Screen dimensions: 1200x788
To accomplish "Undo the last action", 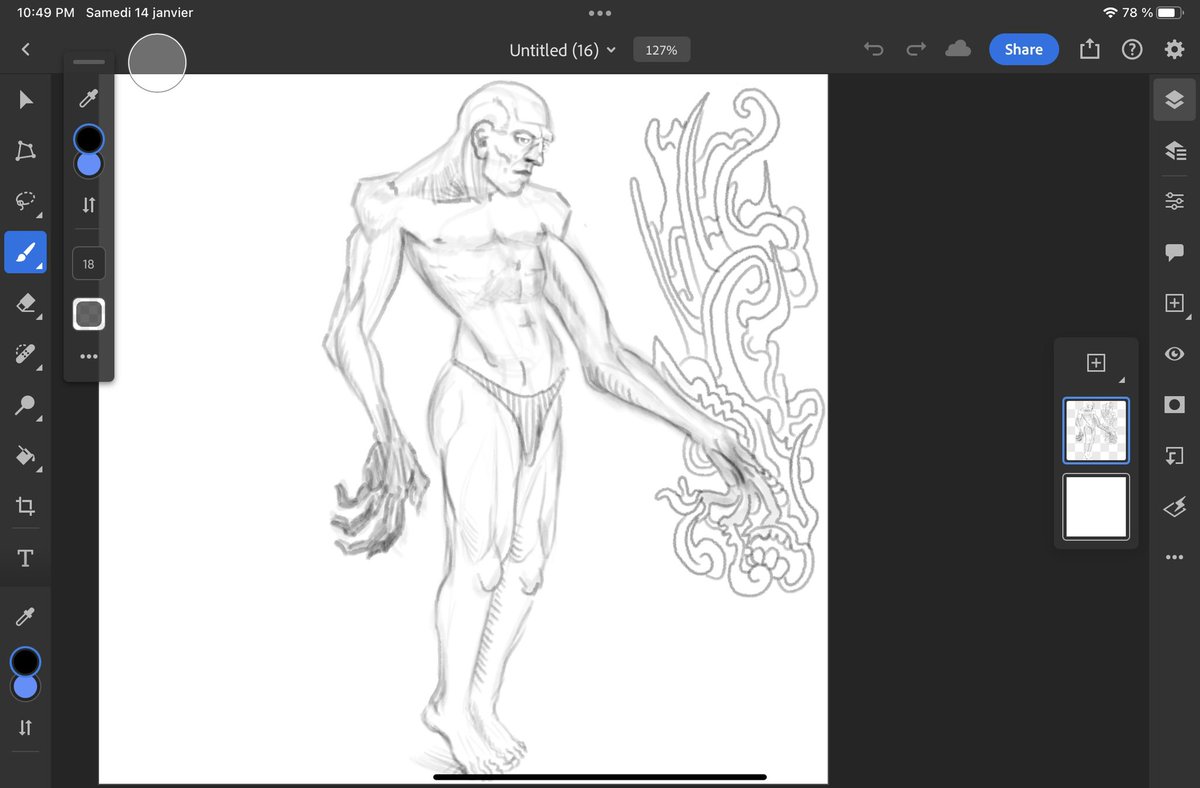I will (874, 49).
